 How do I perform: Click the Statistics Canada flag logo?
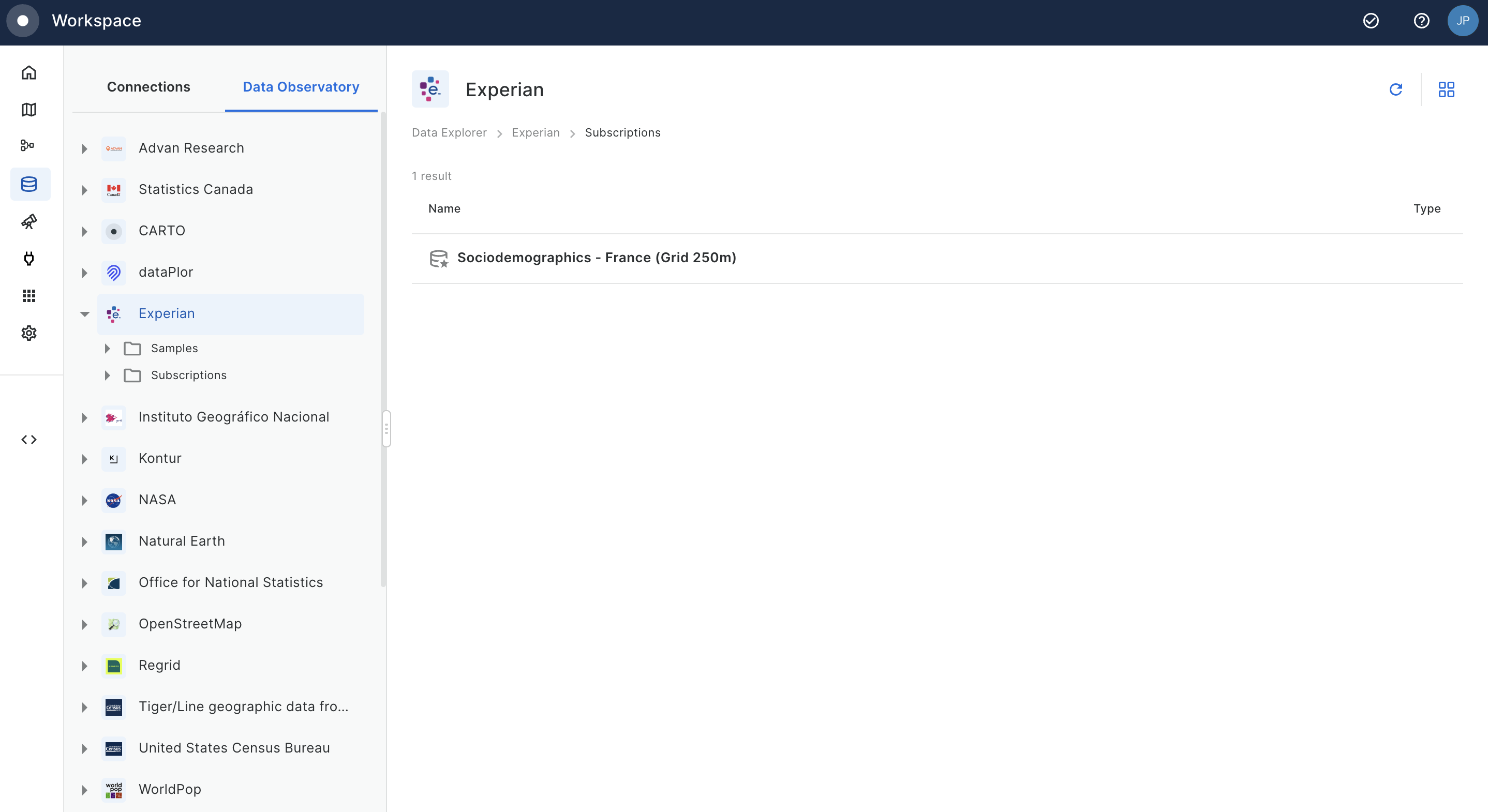tap(114, 190)
